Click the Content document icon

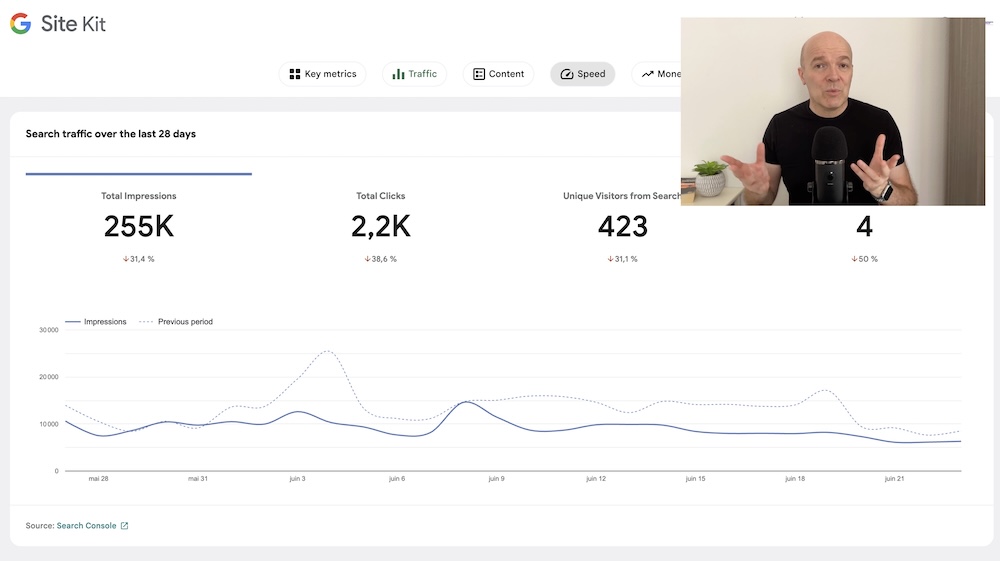(479, 74)
